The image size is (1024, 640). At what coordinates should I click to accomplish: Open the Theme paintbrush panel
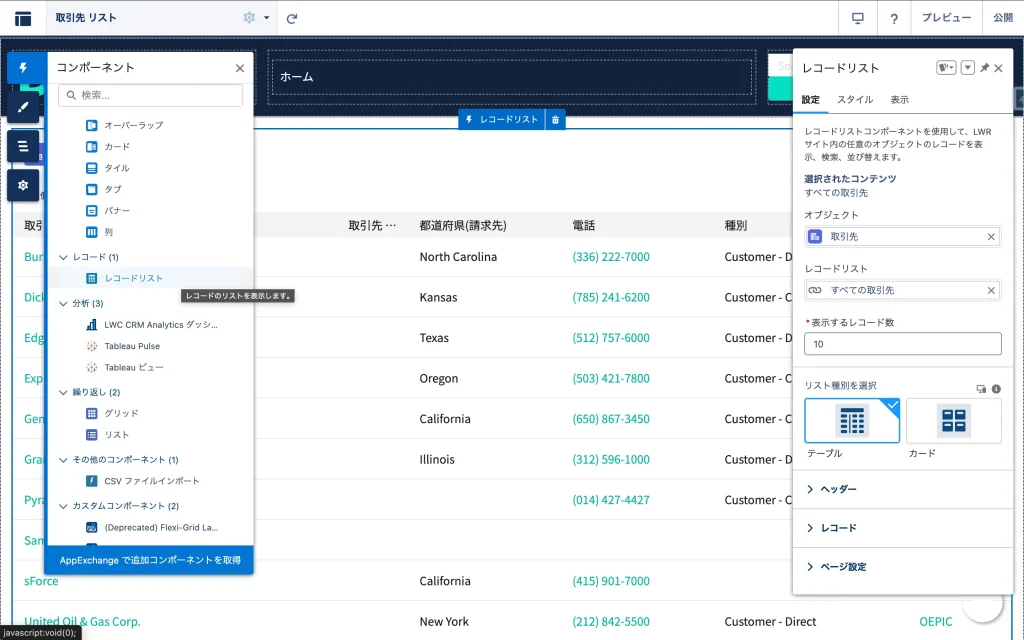point(23,107)
